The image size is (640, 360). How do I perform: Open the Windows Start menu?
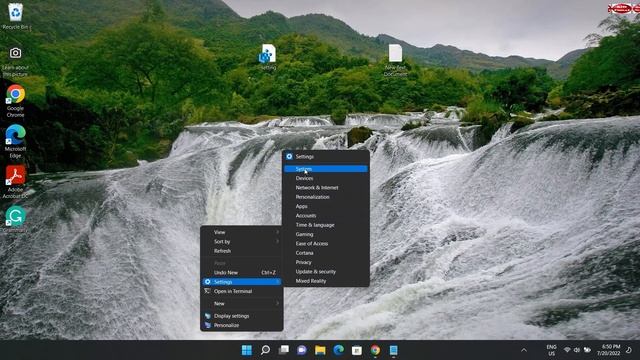(x=247, y=350)
